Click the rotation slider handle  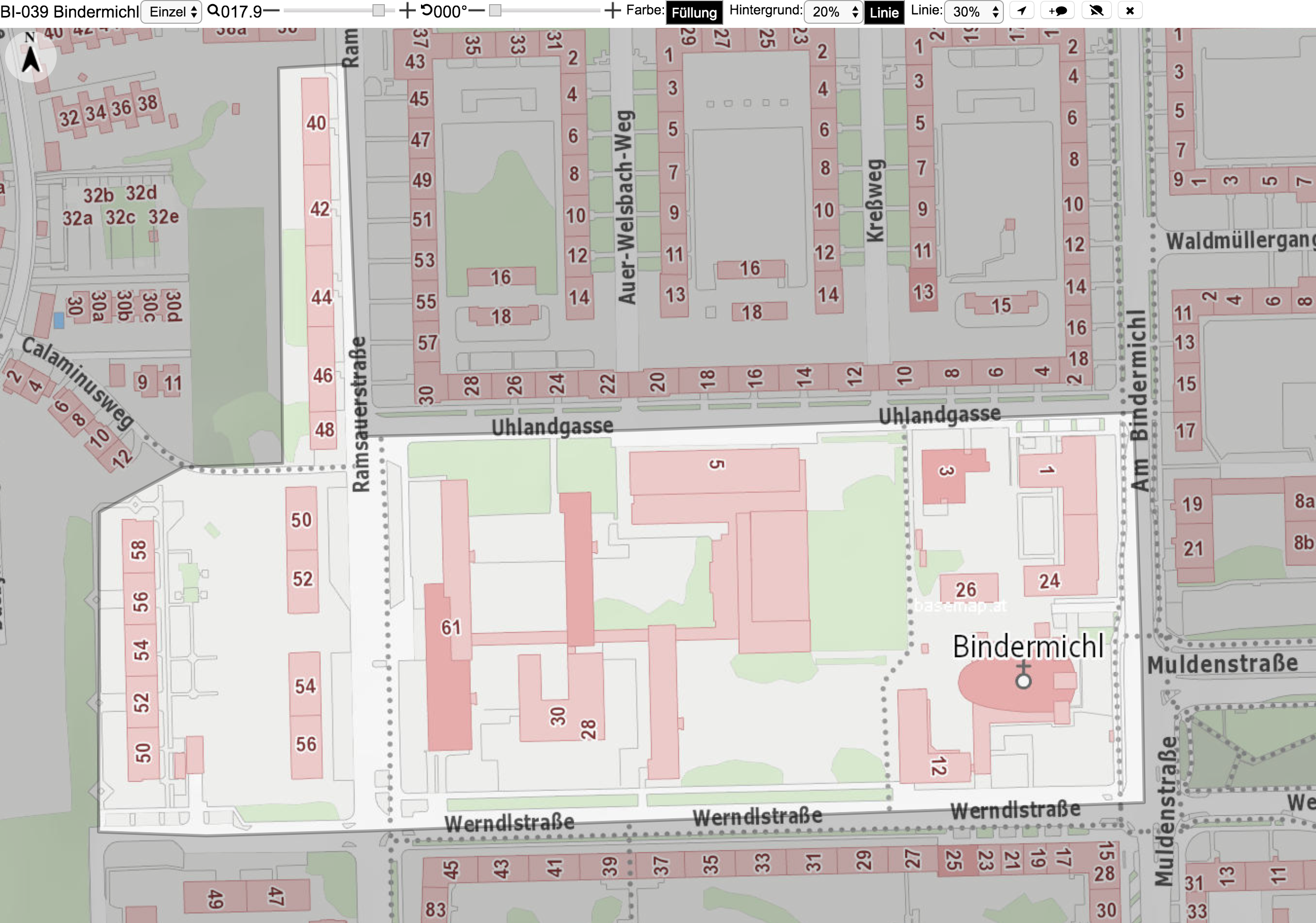[x=495, y=10]
